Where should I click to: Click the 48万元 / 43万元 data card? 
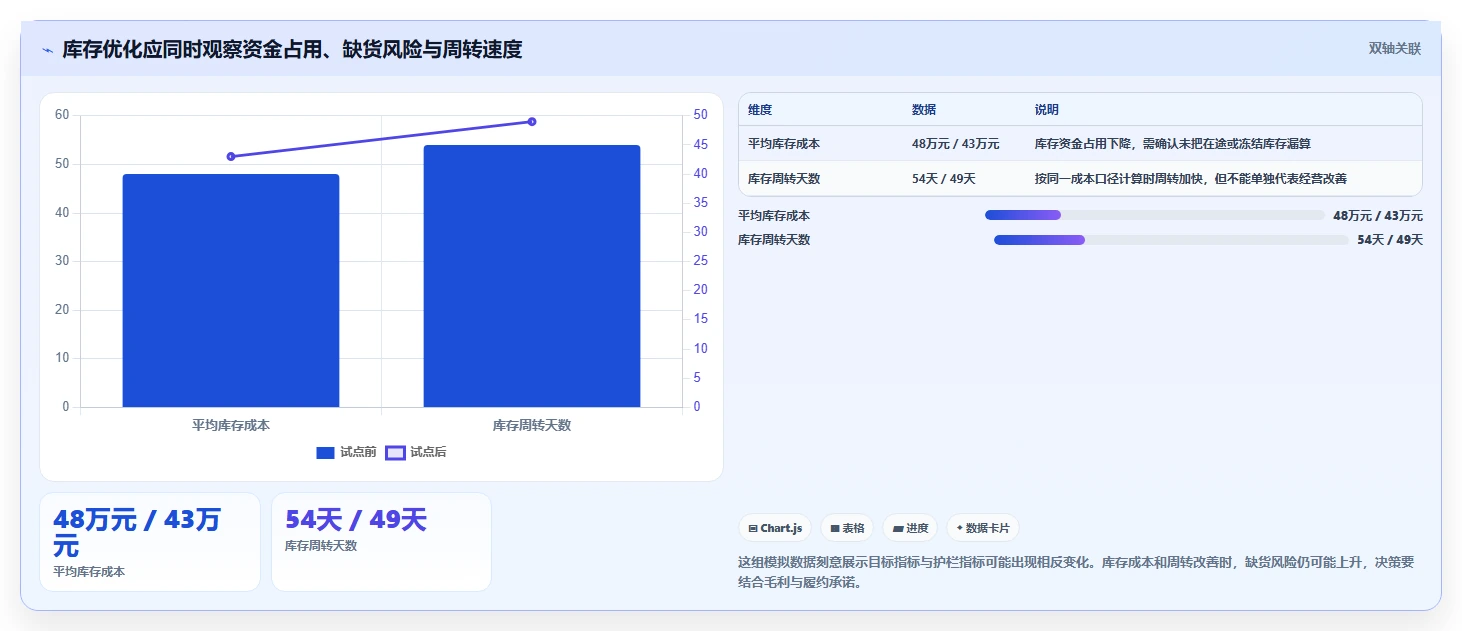(x=150, y=542)
